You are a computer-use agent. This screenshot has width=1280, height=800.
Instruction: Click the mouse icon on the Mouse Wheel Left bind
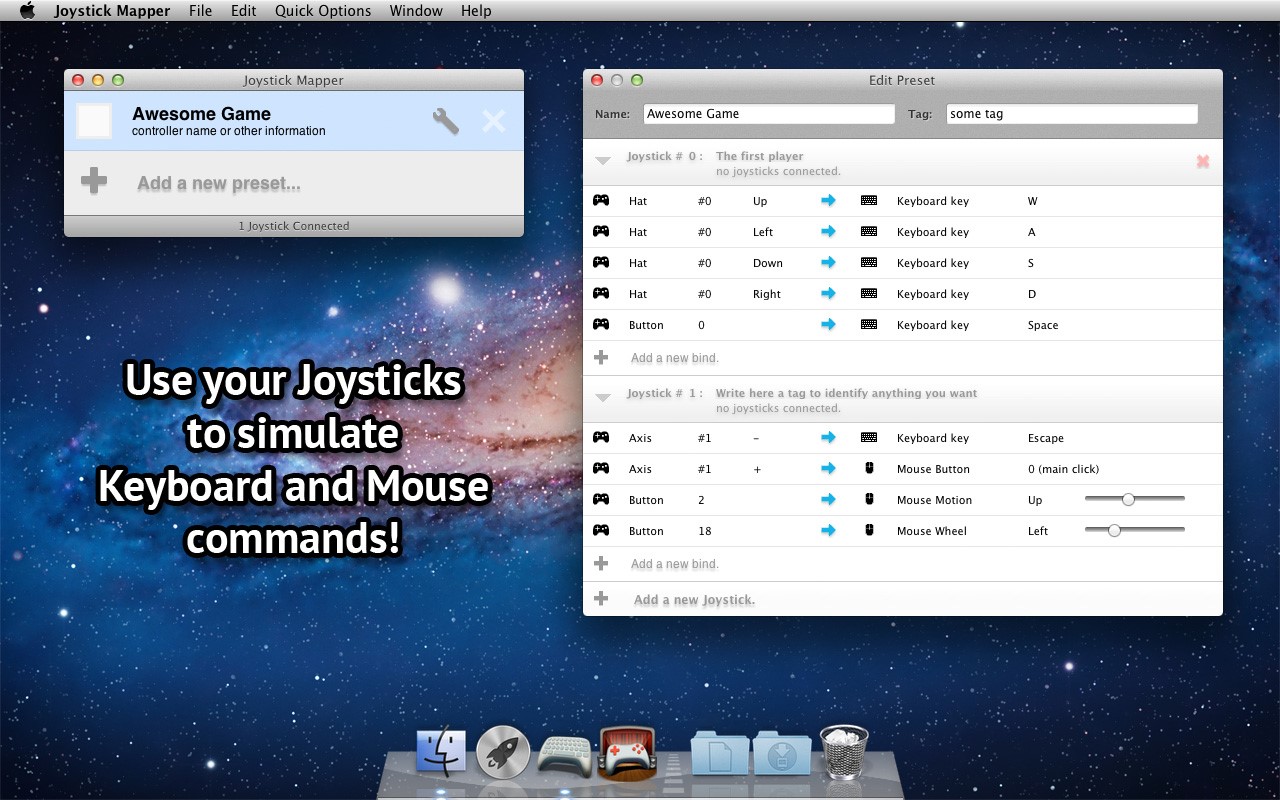869,530
